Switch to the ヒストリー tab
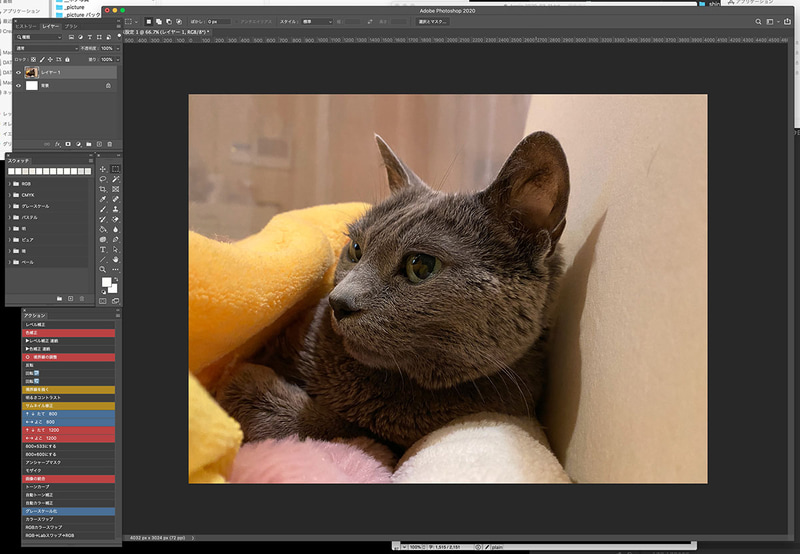Viewport: 800px width, 554px height. point(26,26)
